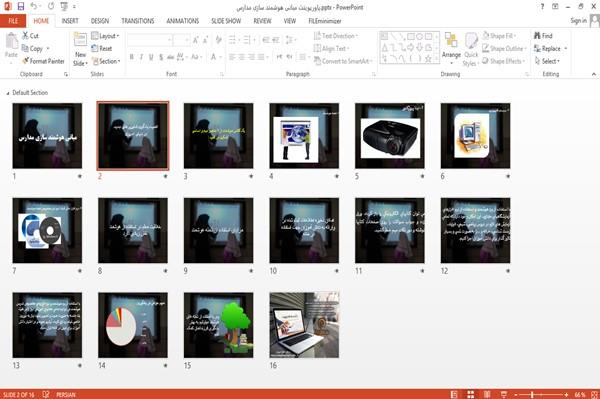This screenshot has width=600, height=399.
Task: Click the zoom in plus button
Action: pyautogui.click(x=566, y=394)
